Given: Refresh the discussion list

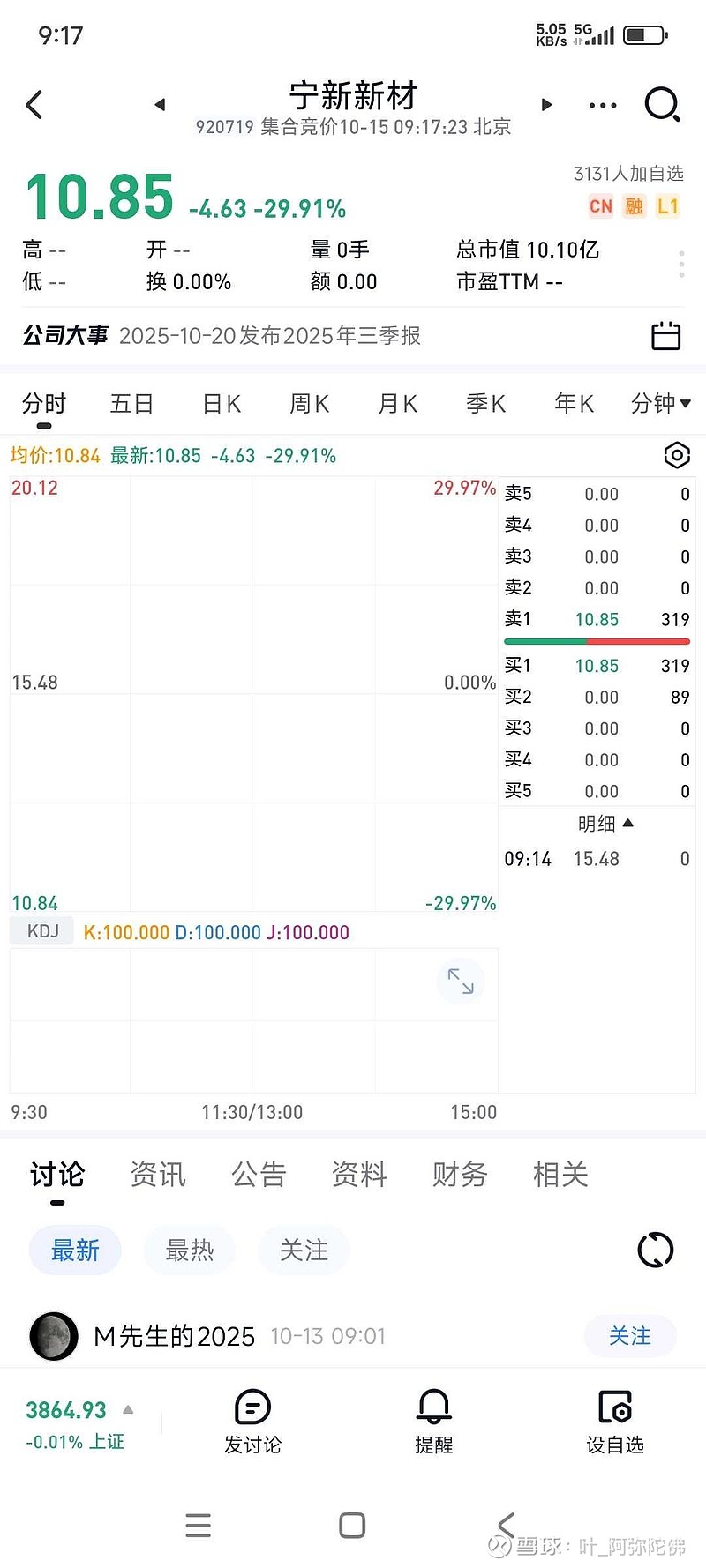Looking at the screenshot, I should 655,1250.
